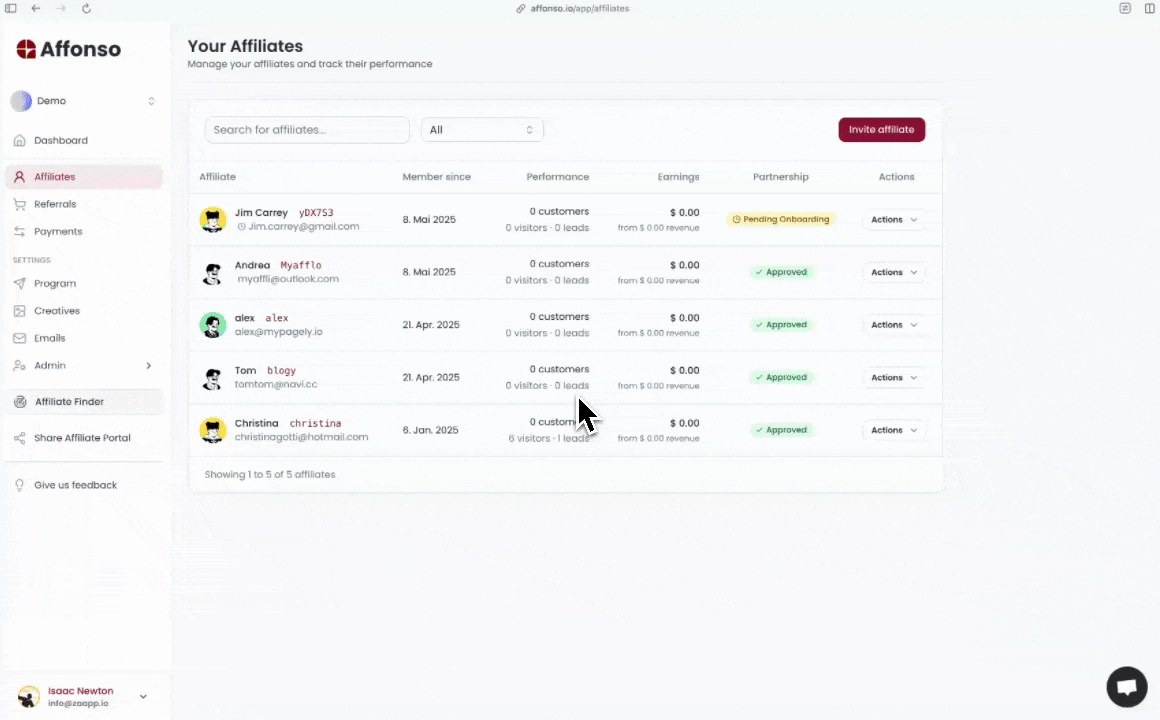Click the Approved badge for Andrea

(781, 272)
